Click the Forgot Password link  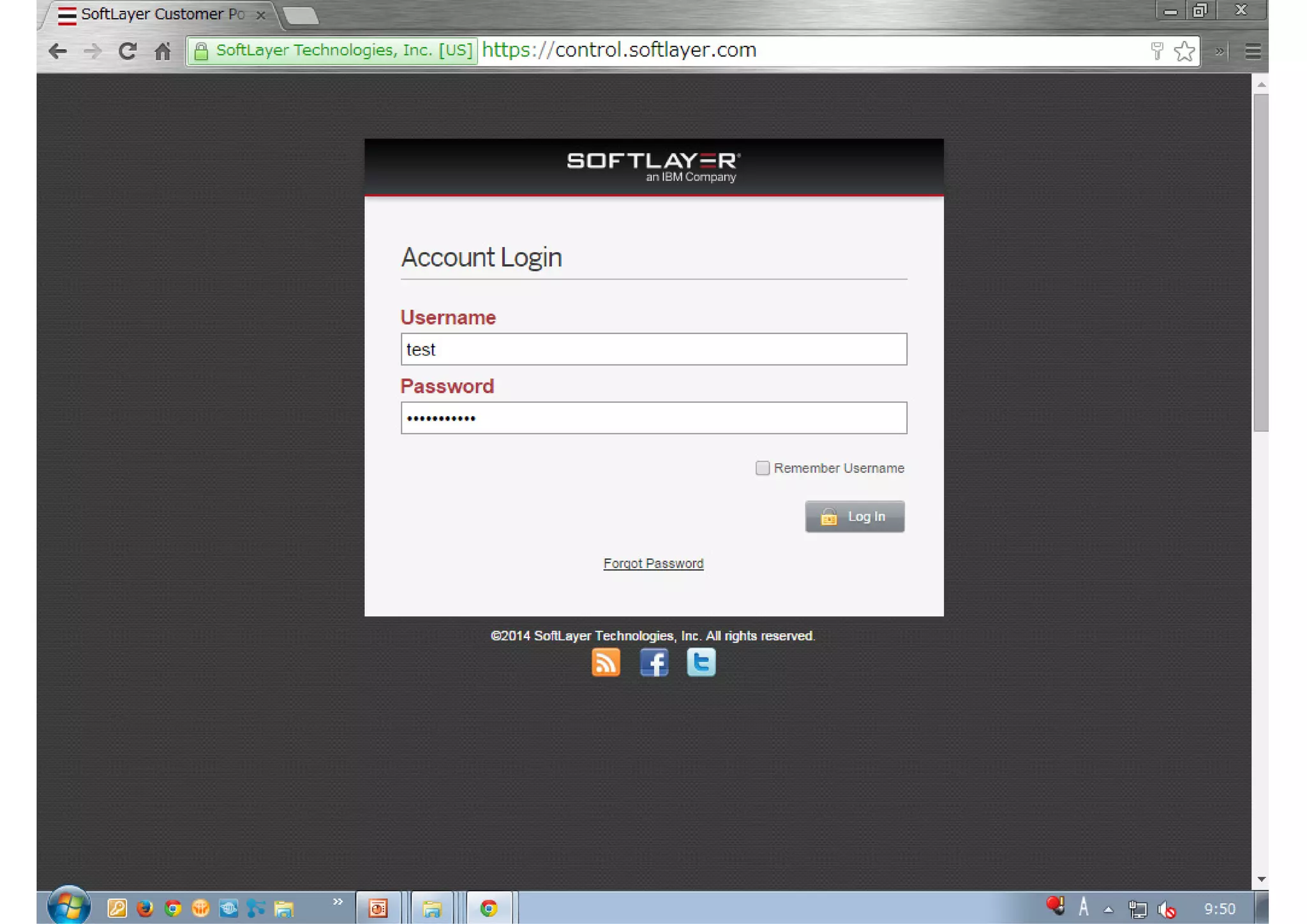click(653, 563)
